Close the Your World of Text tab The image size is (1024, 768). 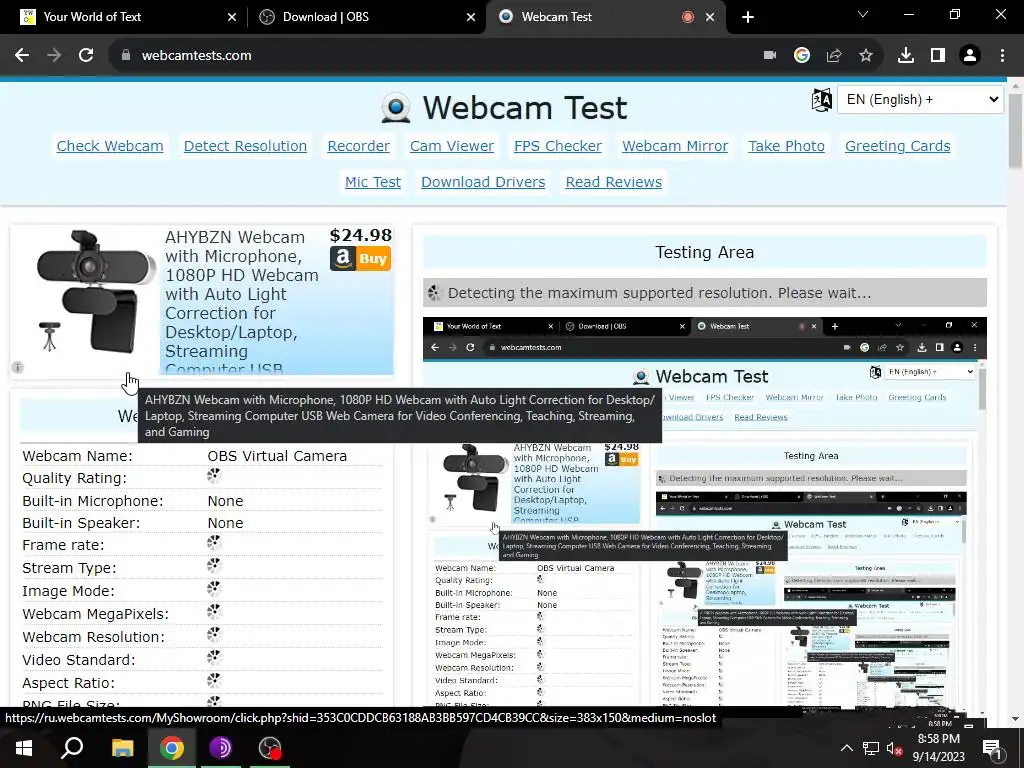(x=232, y=17)
